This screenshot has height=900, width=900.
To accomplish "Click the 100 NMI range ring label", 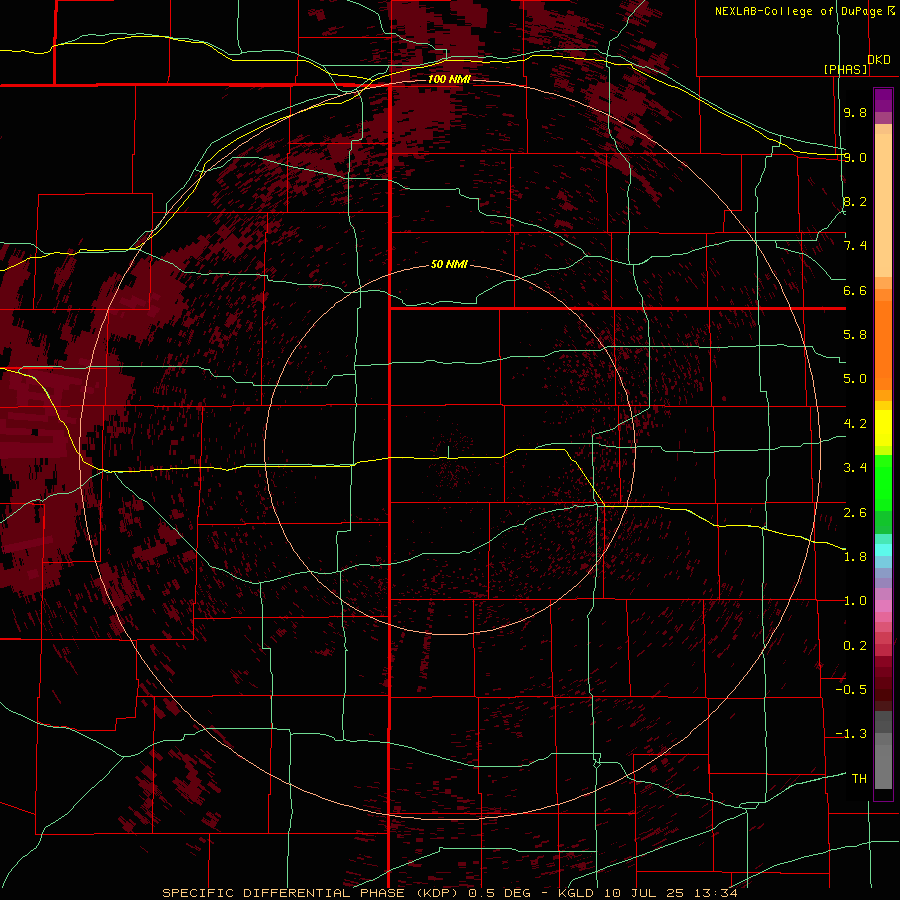I will [449, 79].
